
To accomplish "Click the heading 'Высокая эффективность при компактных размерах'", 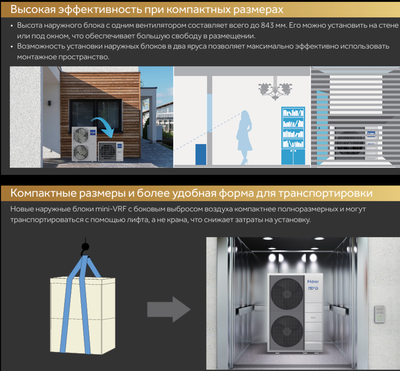I will (x=147, y=9).
